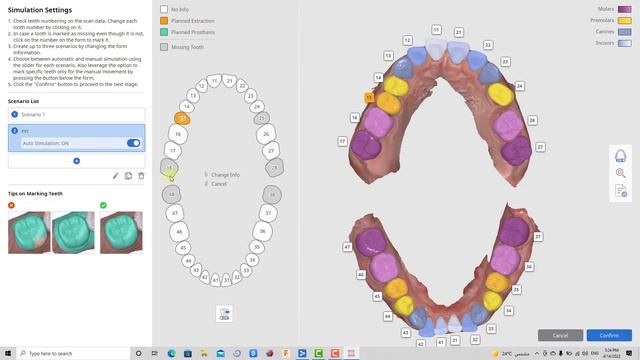
Task: Click the taskbar search box
Action: (73, 353)
